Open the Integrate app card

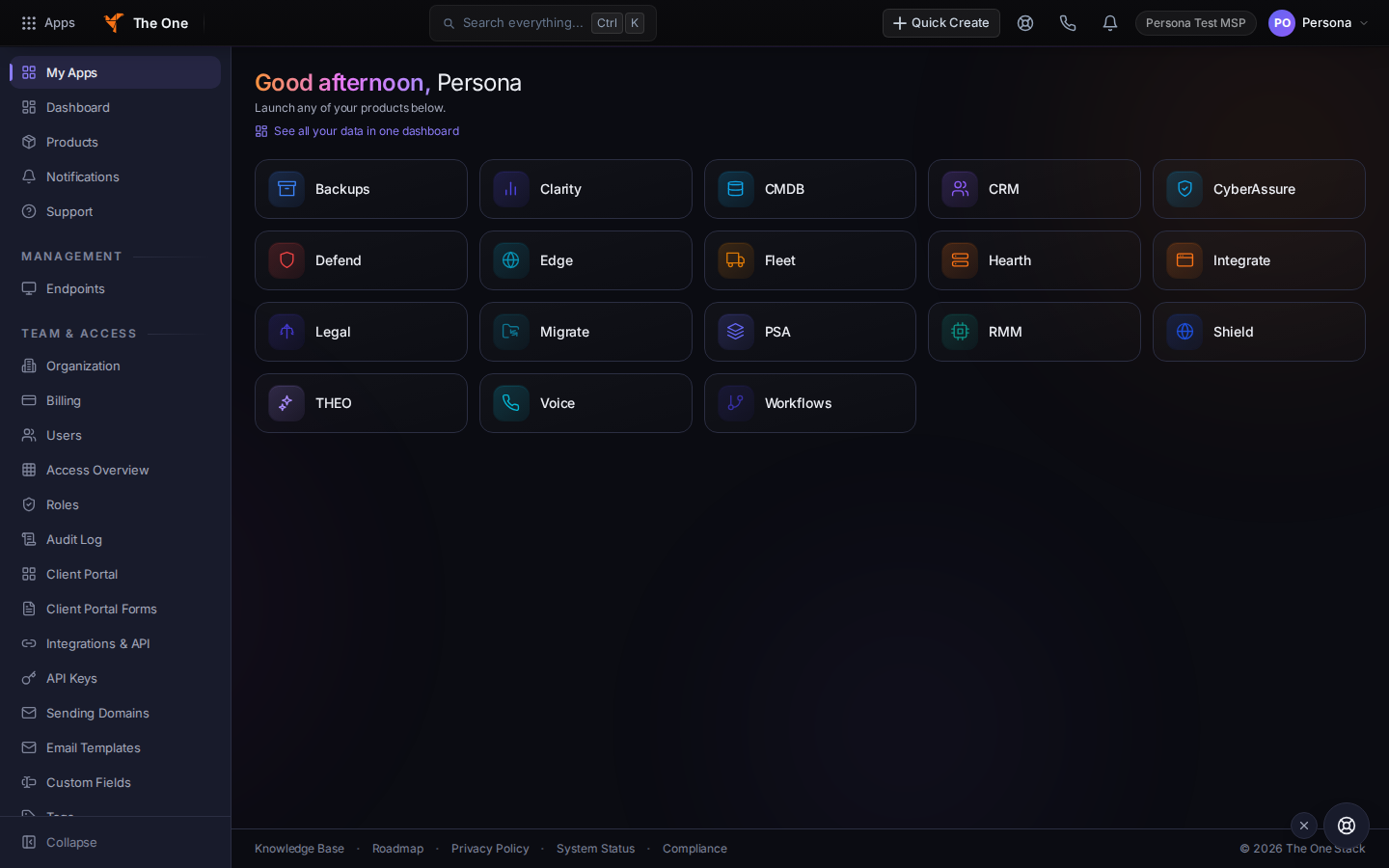point(1259,260)
